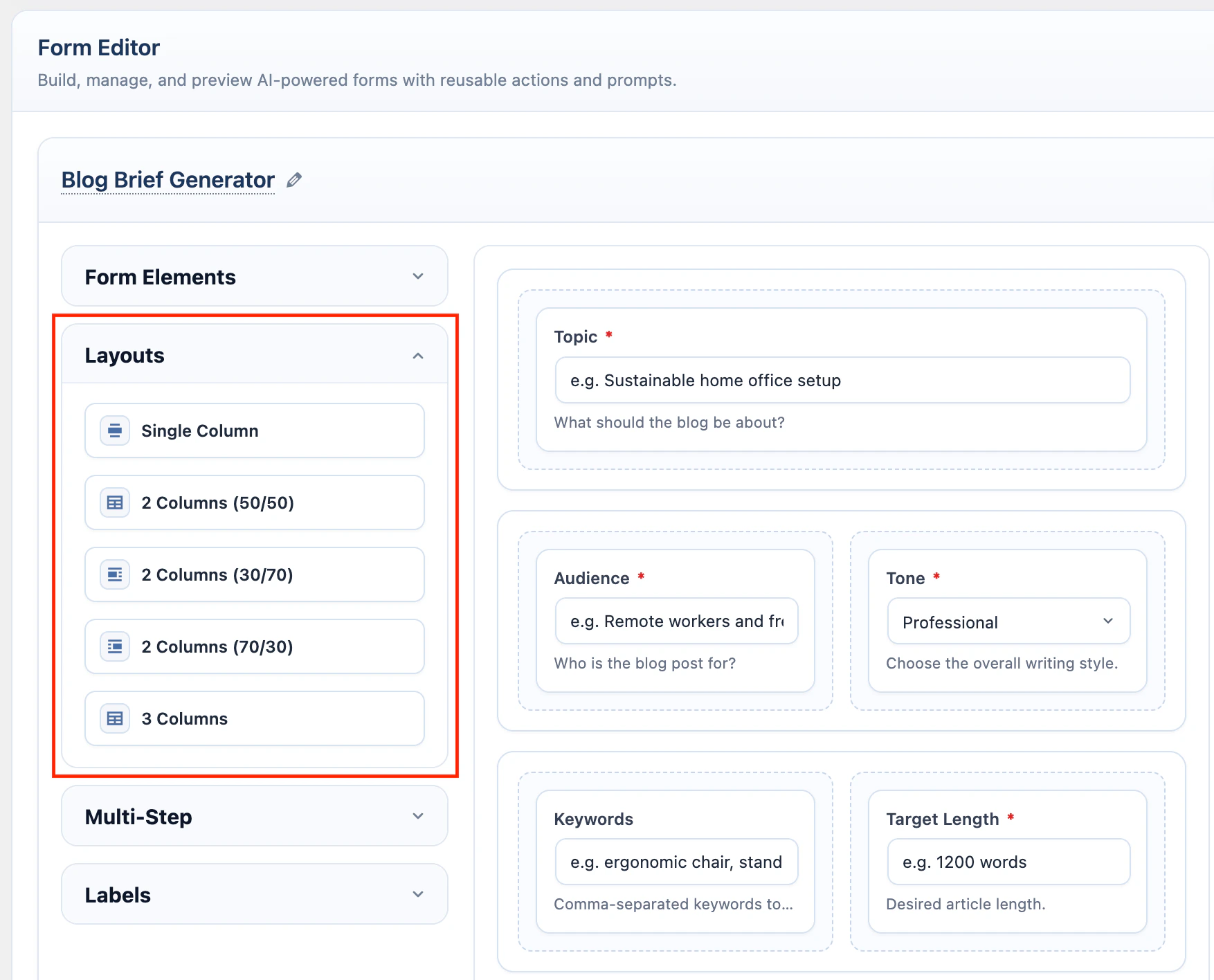Click the Labels heading text

click(x=118, y=895)
